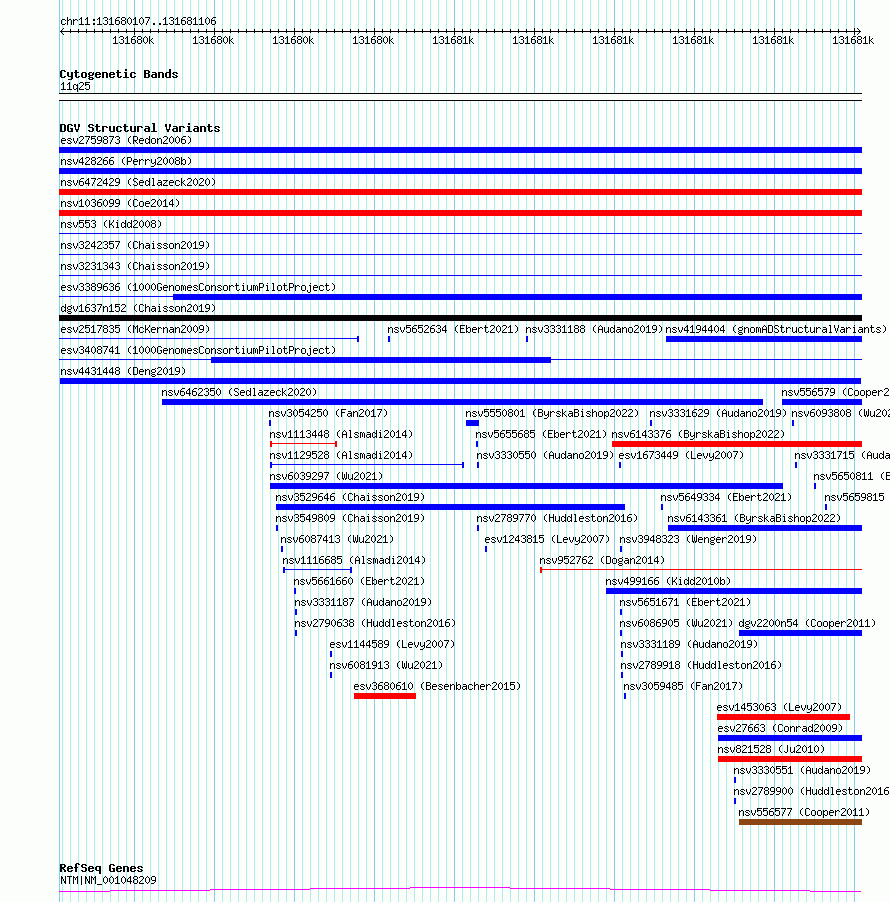Click nsv3331189 (Audano2019) label
Image resolution: width=890 pixels, height=902 pixels.
pos(689,644)
